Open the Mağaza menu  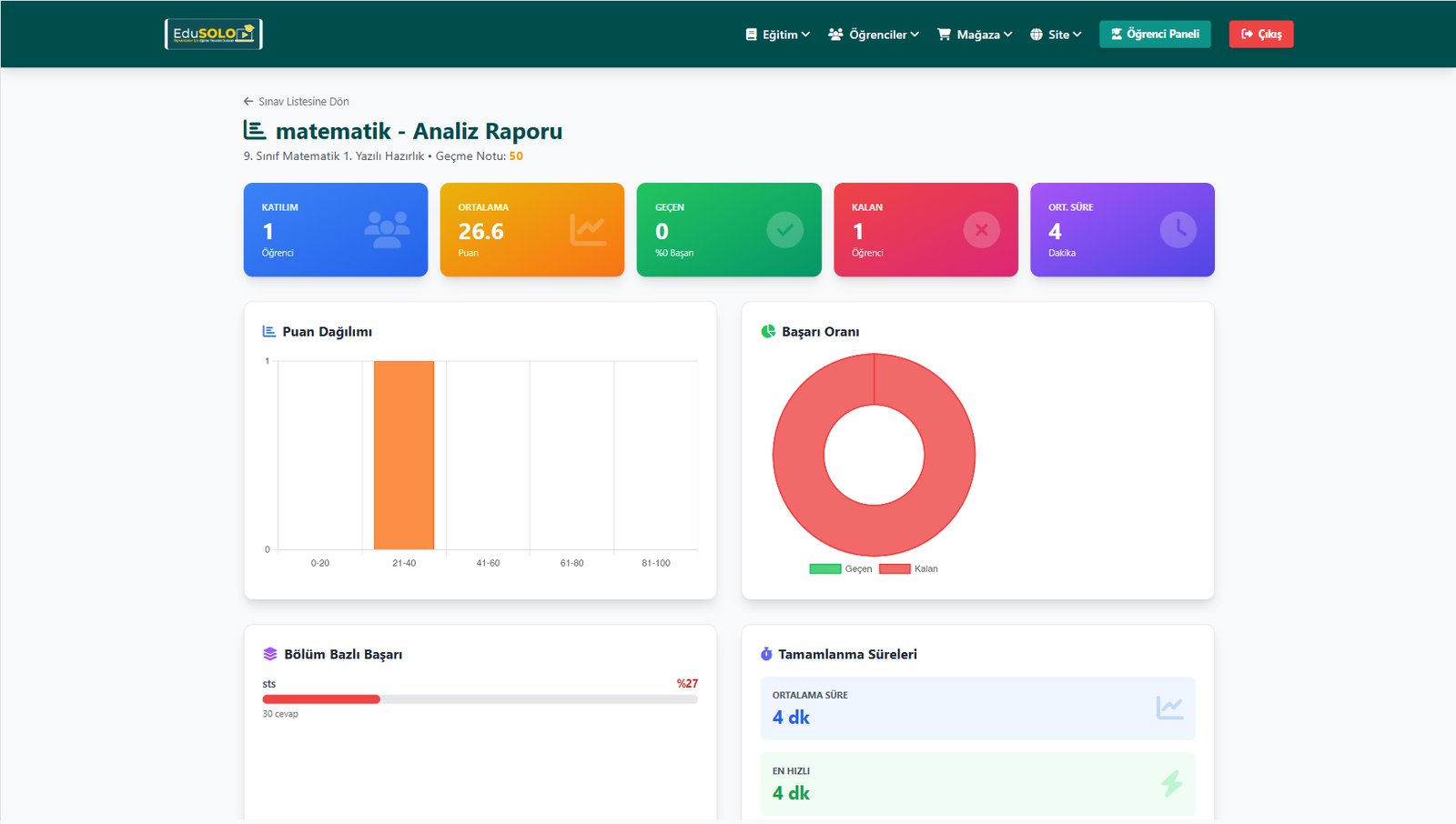point(975,35)
